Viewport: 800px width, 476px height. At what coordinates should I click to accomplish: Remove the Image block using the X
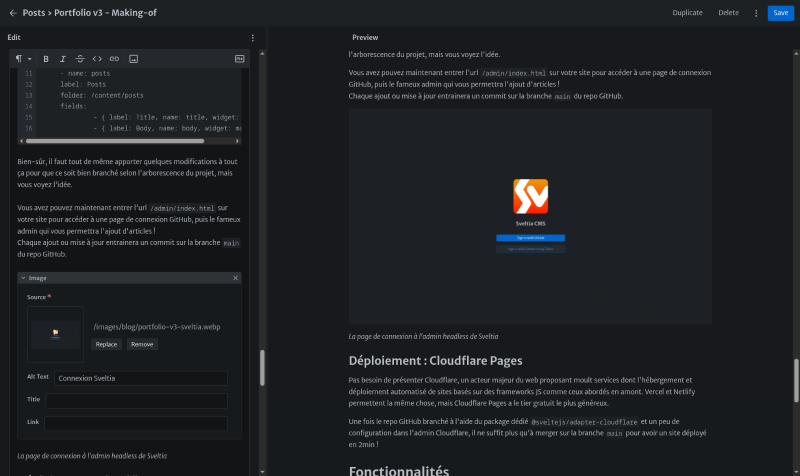pyautogui.click(x=236, y=278)
